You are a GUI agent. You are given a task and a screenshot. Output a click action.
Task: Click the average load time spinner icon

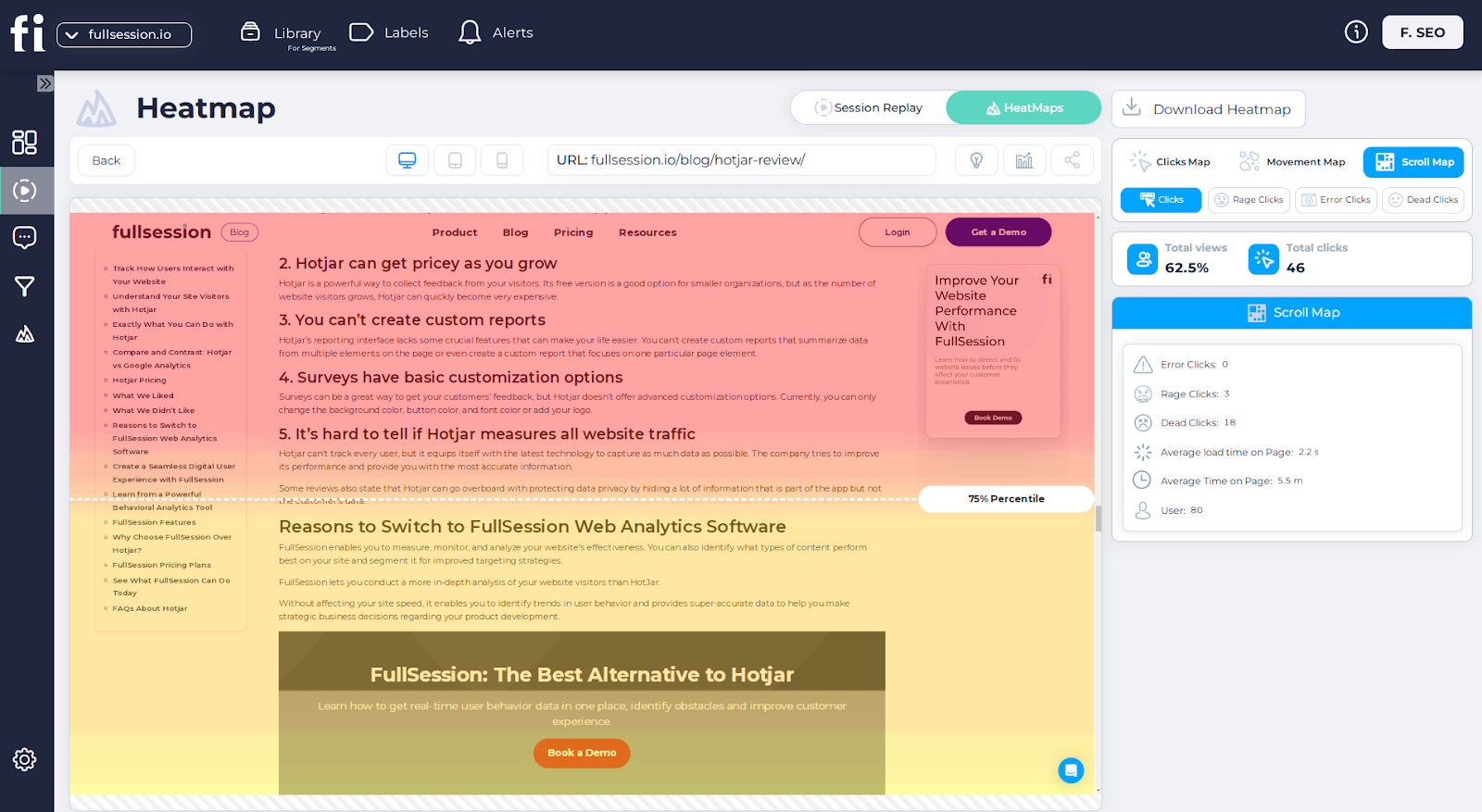click(x=1143, y=453)
